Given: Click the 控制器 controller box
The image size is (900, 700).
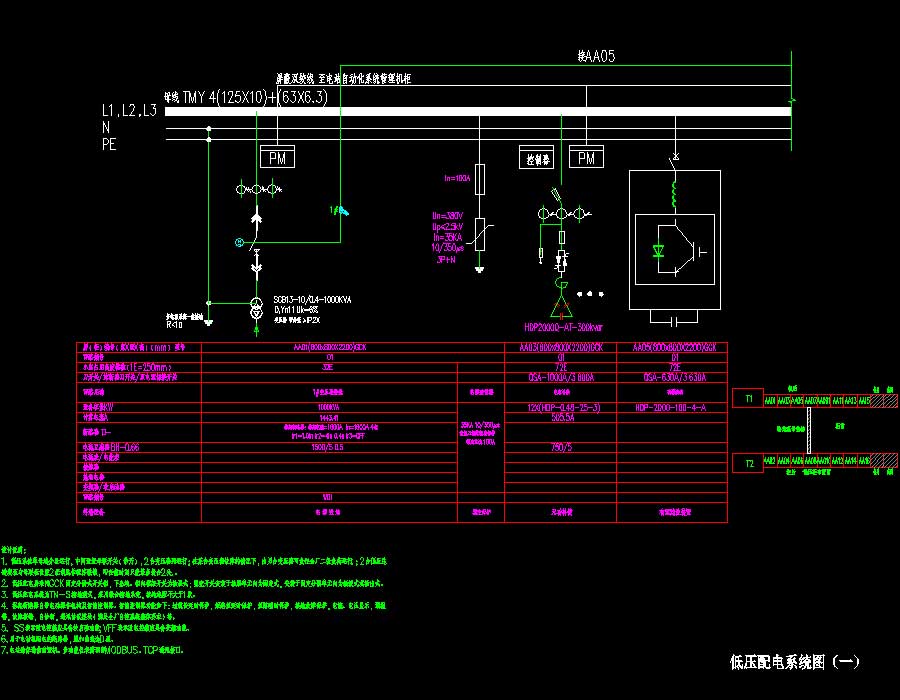Looking at the screenshot, I should 537,157.
